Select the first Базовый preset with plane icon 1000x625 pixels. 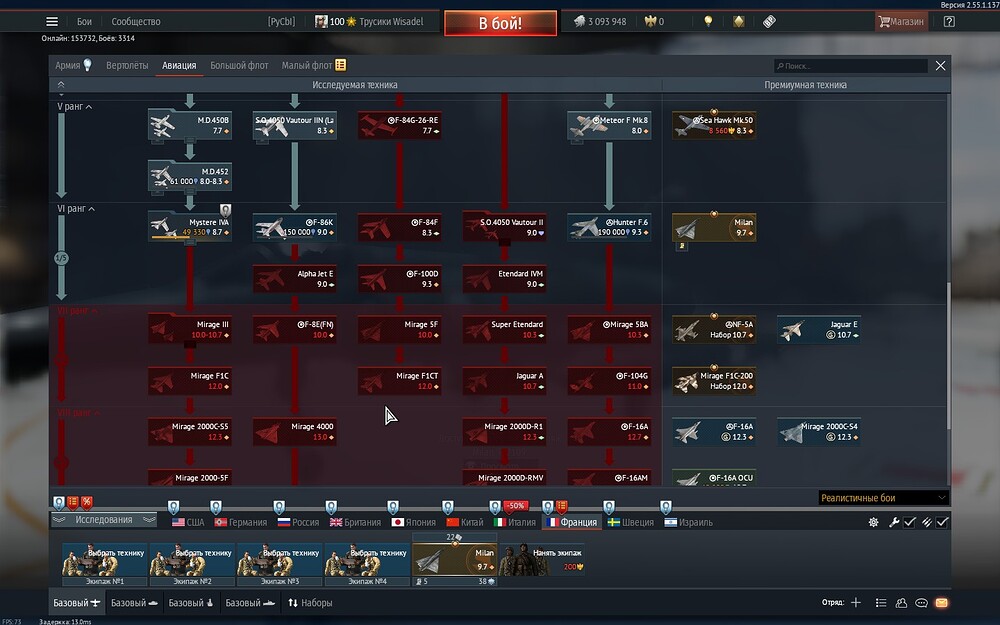point(77,603)
